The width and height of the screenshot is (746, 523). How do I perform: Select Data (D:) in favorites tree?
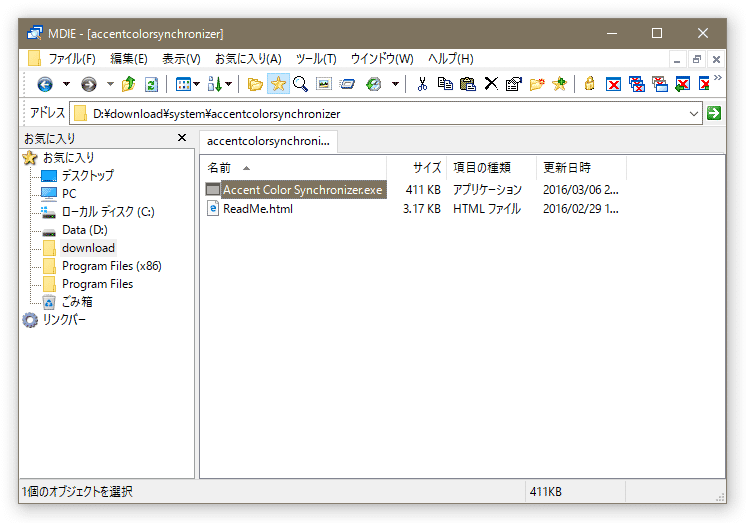coord(85,230)
